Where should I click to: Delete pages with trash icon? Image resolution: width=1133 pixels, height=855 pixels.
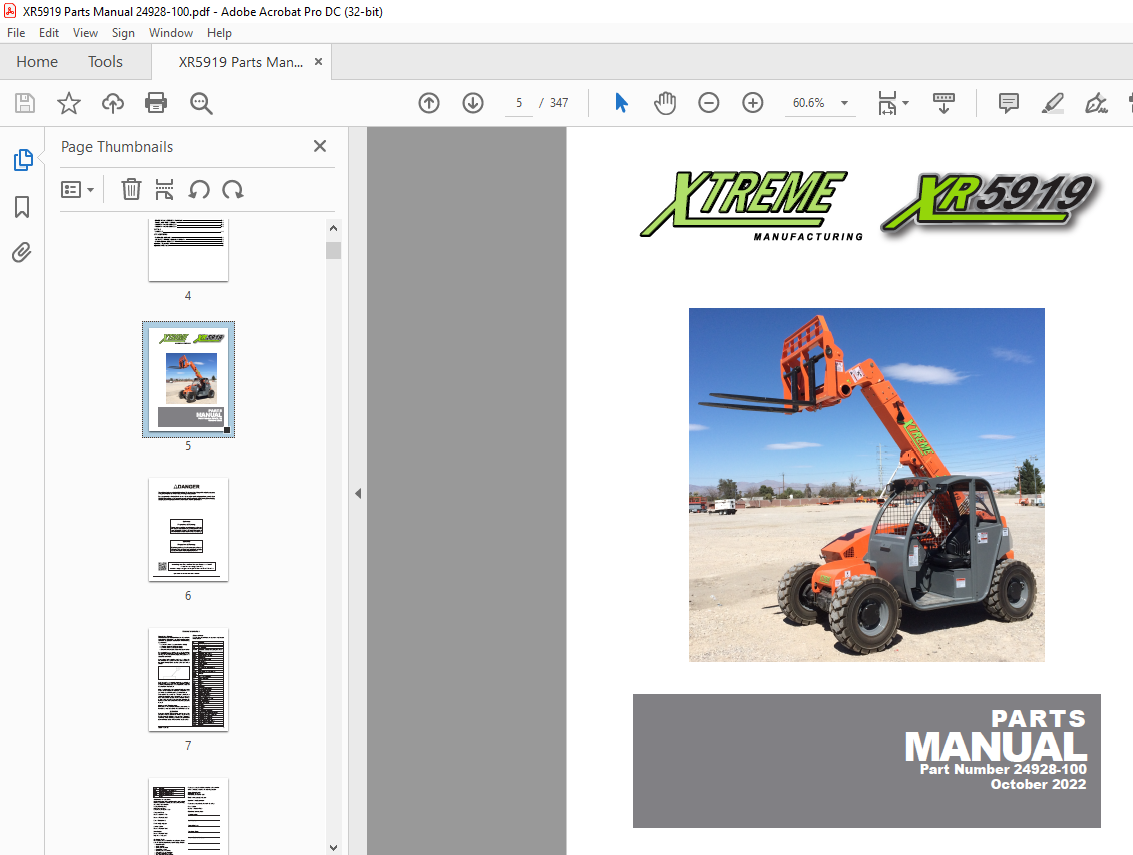click(131, 189)
